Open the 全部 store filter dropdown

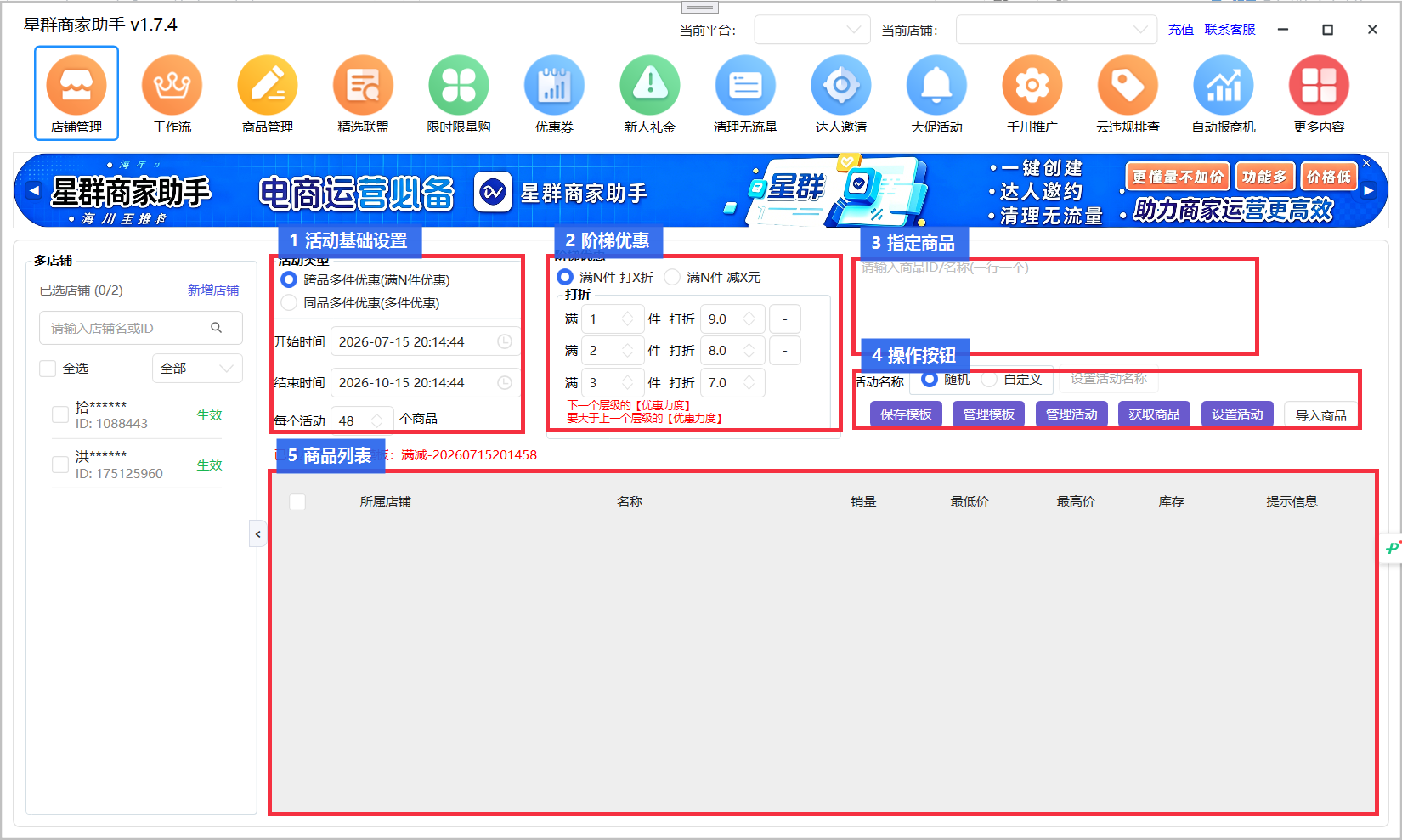point(197,369)
